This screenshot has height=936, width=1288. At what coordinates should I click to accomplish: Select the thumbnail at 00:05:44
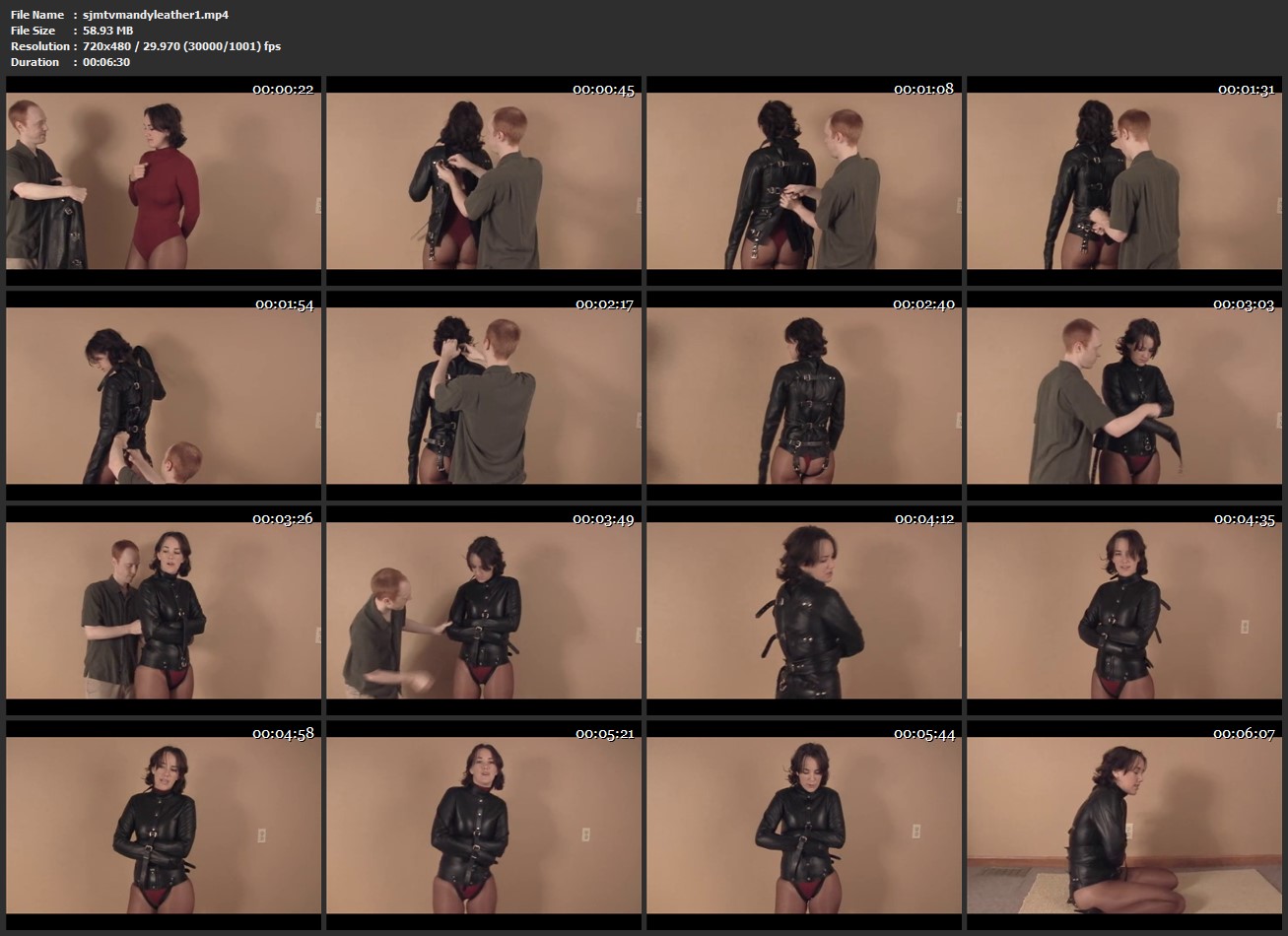click(804, 826)
